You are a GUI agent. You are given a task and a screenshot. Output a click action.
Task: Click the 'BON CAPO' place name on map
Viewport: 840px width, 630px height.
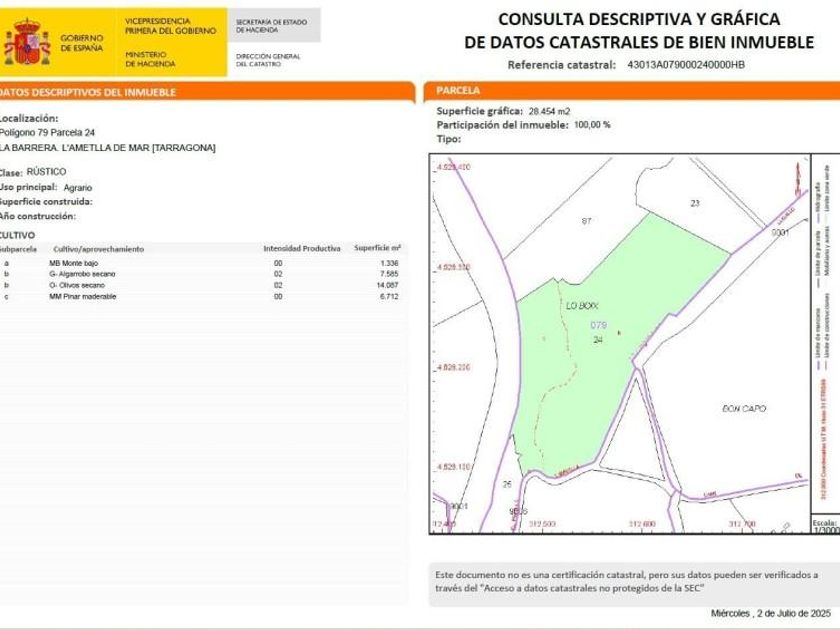click(x=744, y=409)
